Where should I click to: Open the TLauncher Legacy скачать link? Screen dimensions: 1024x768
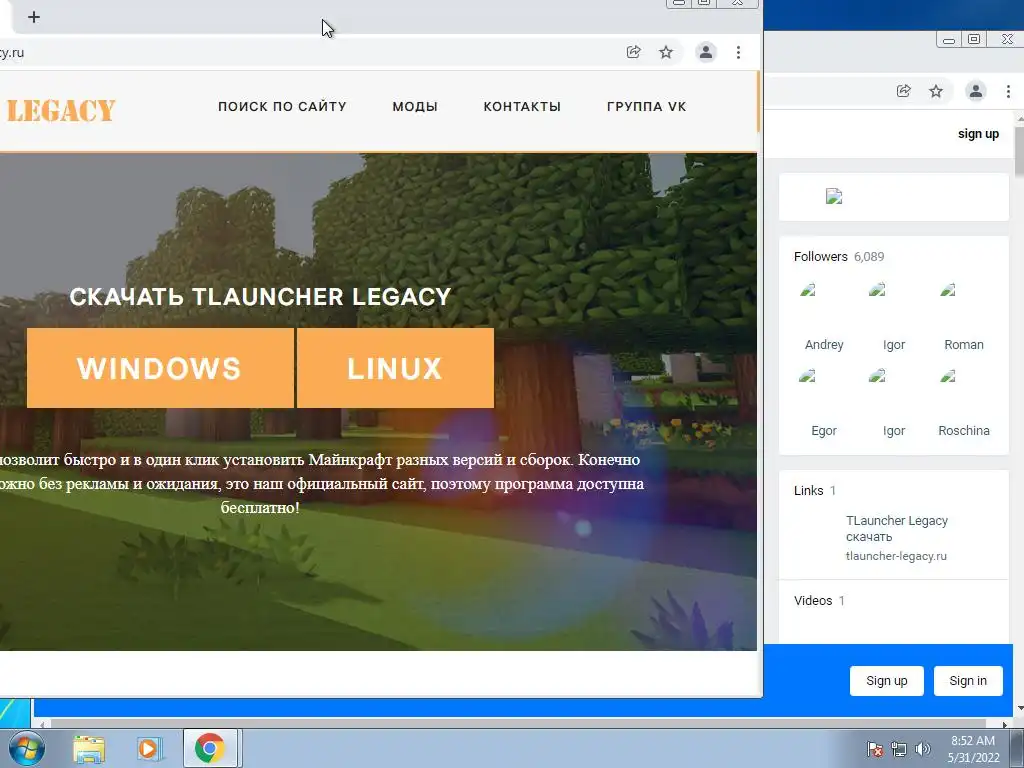pos(897,528)
